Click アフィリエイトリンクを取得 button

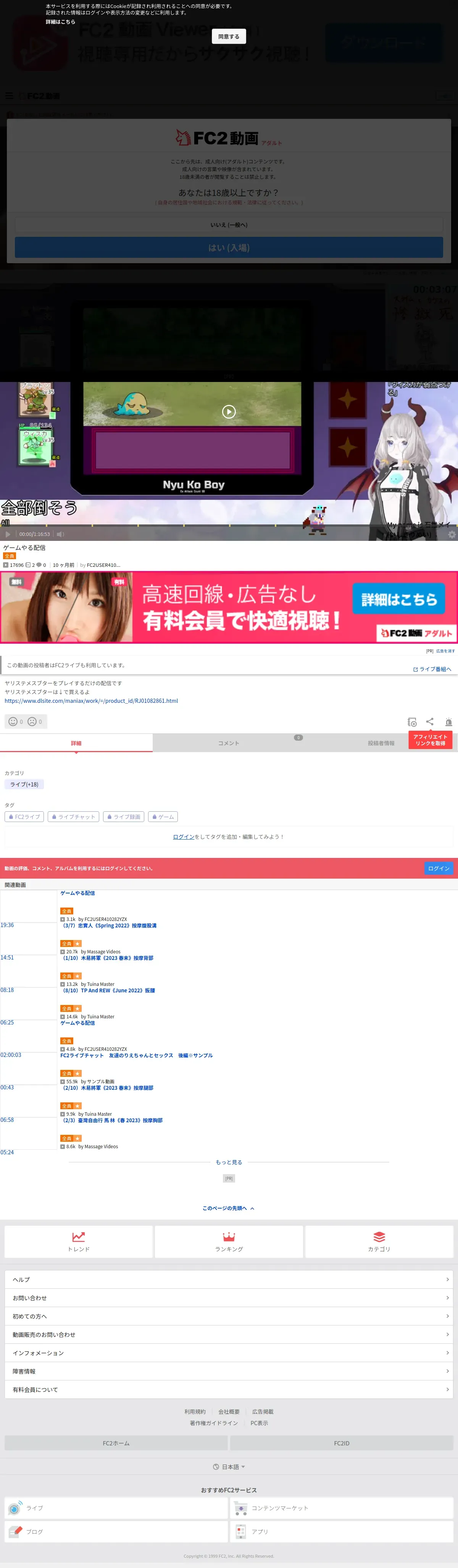click(430, 740)
